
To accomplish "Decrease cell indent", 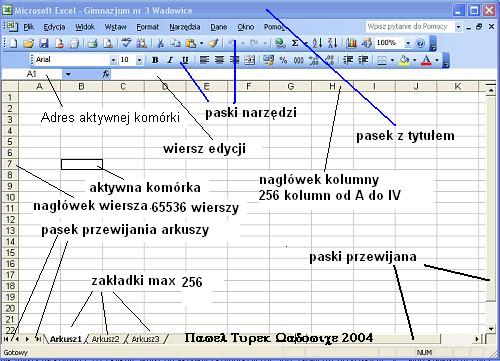I will click(348, 60).
